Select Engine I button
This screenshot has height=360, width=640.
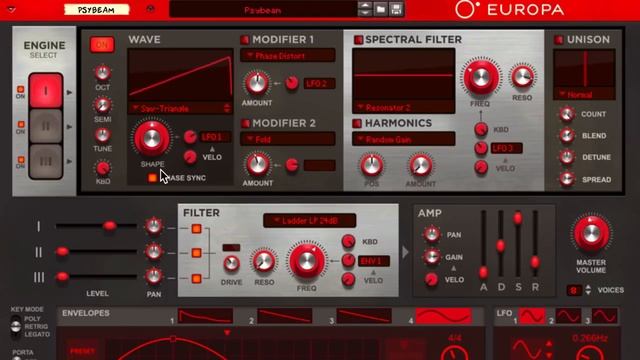pyautogui.click(x=46, y=91)
